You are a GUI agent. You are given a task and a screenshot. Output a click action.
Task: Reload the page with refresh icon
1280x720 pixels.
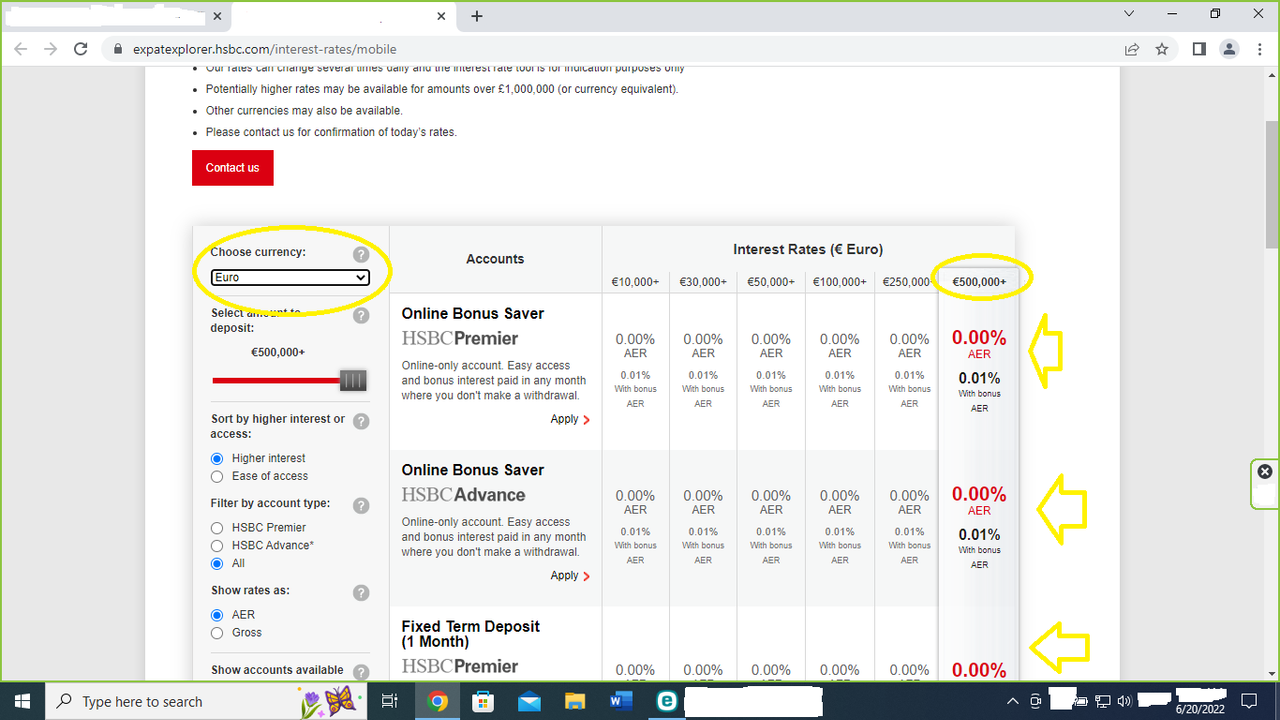pyautogui.click(x=82, y=49)
